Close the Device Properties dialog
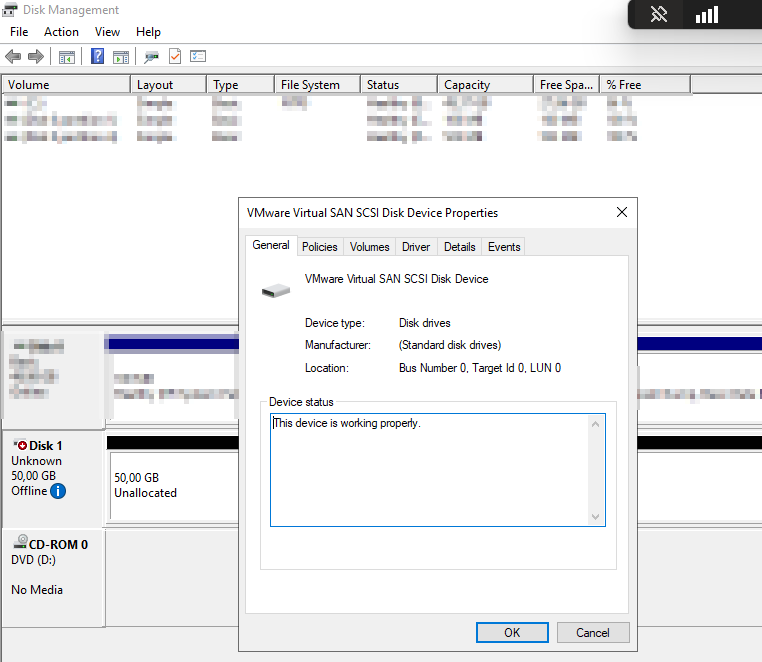 point(622,212)
